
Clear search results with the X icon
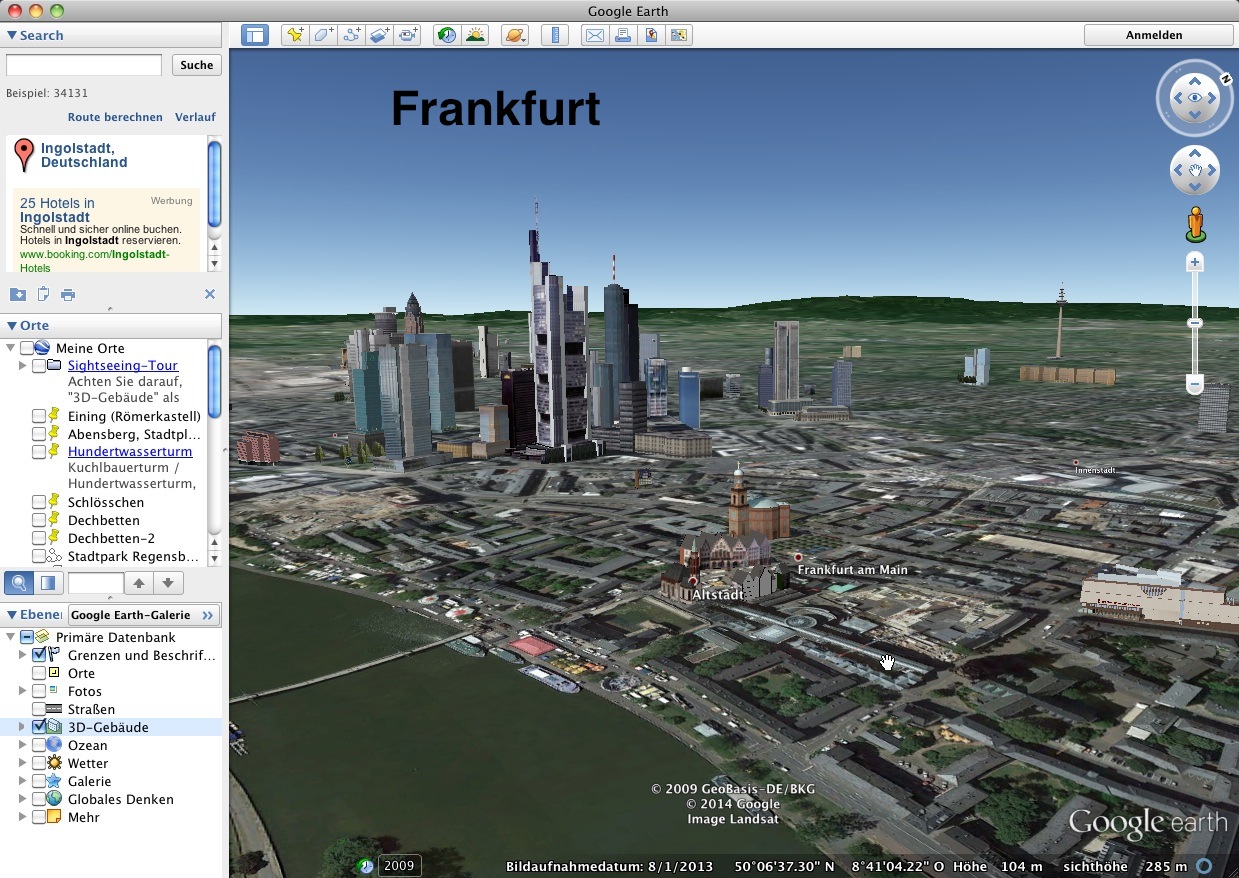click(x=210, y=294)
